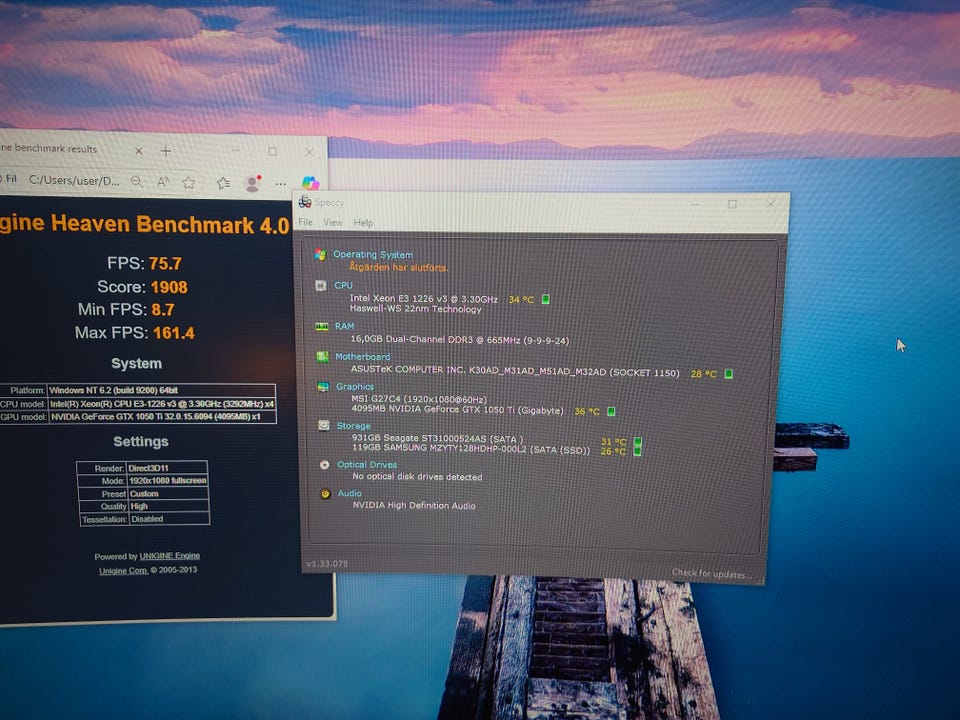The width and height of the screenshot is (960, 720).
Task: Click the Operating System icon in Speccy
Action: click(320, 254)
